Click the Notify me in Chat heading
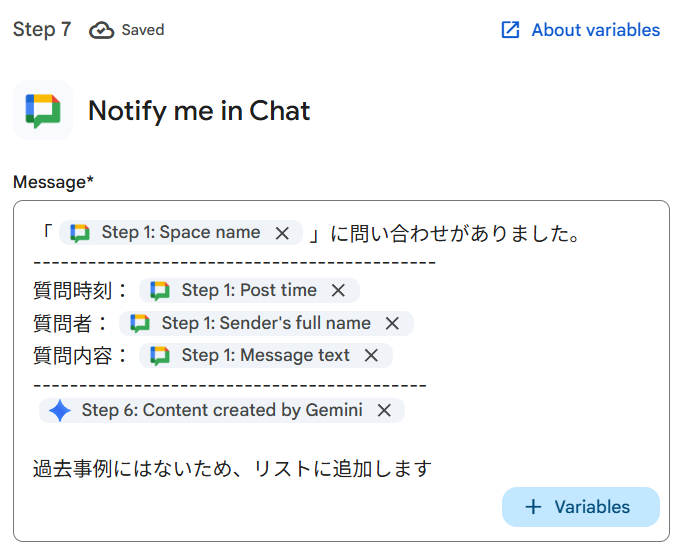The image size is (692, 560). (x=199, y=110)
